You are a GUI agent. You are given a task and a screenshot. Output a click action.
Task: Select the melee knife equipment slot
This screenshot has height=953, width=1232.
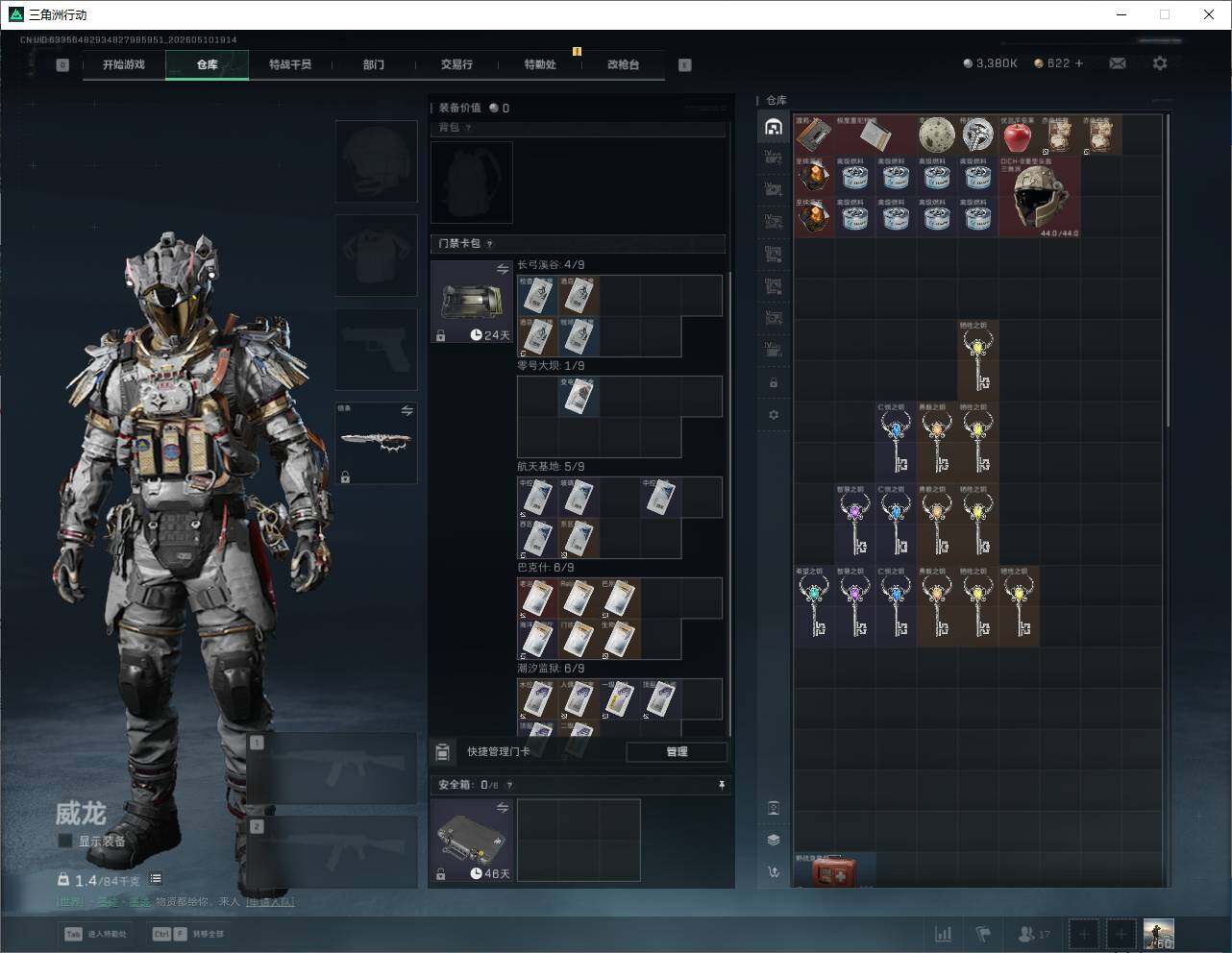pyautogui.click(x=377, y=443)
